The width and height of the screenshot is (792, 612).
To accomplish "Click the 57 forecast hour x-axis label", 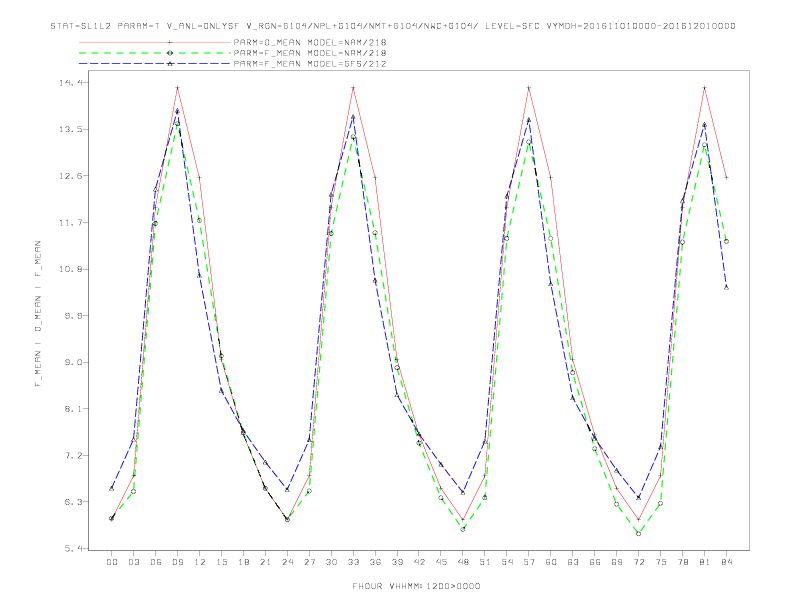I will 529,562.
